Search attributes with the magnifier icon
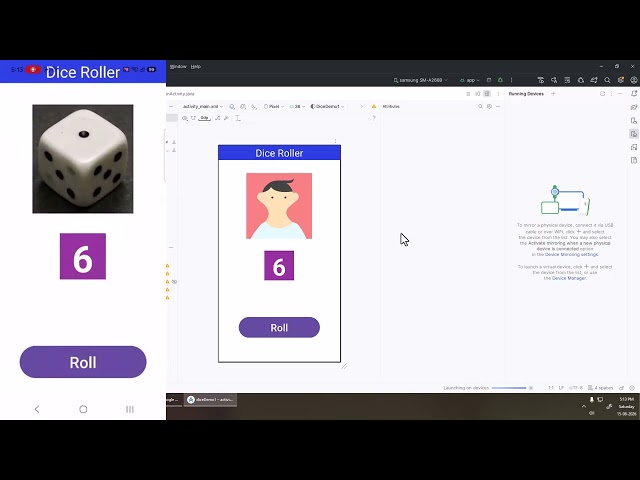Viewport: 640px width, 480px height. click(480, 107)
